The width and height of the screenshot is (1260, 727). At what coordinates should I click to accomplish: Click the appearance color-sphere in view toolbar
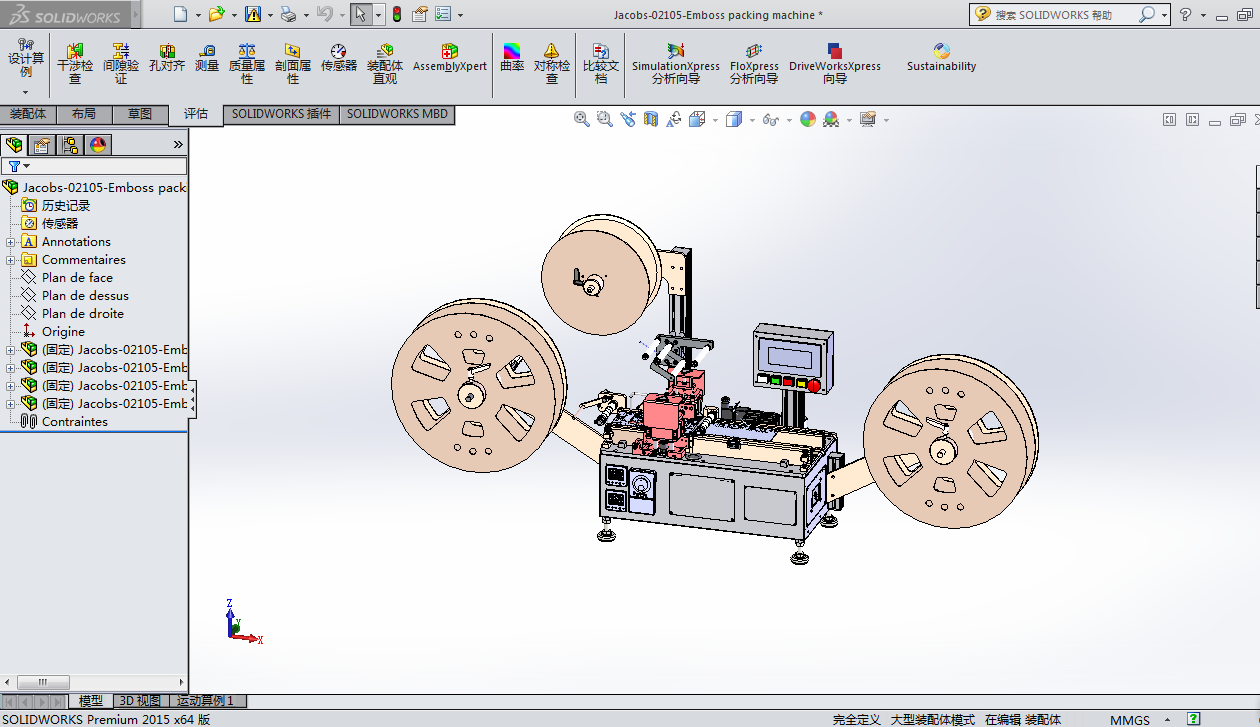tap(807, 119)
